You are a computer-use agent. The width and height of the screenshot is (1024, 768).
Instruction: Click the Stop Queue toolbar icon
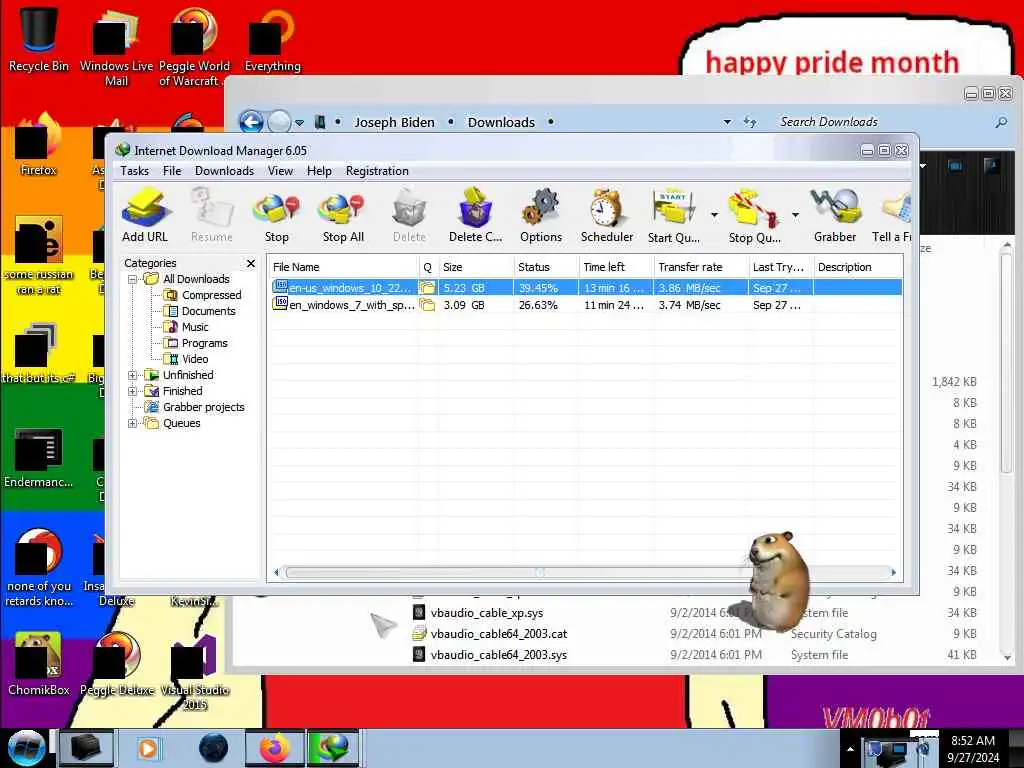pyautogui.click(x=754, y=216)
